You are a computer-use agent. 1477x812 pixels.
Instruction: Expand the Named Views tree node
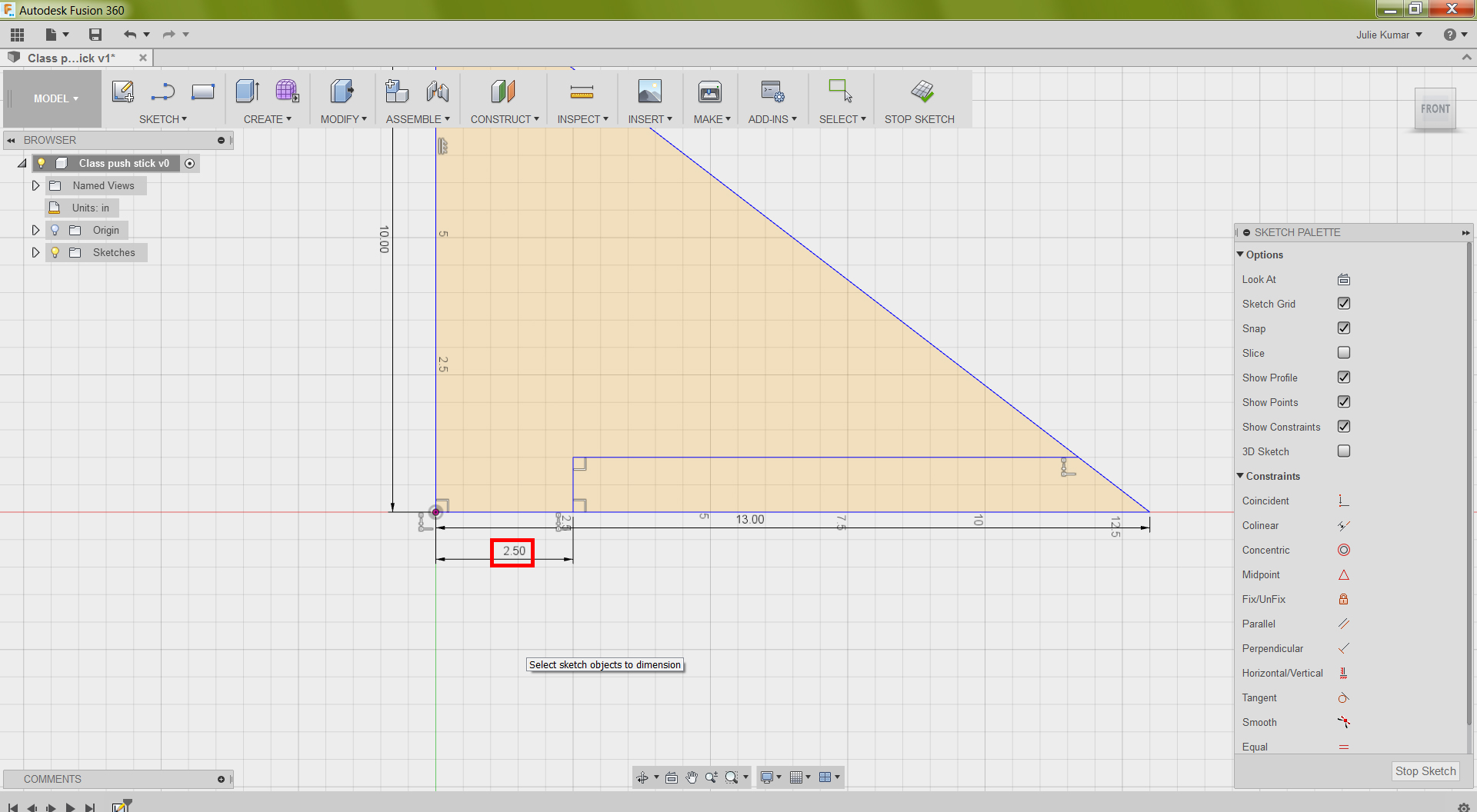(x=35, y=185)
